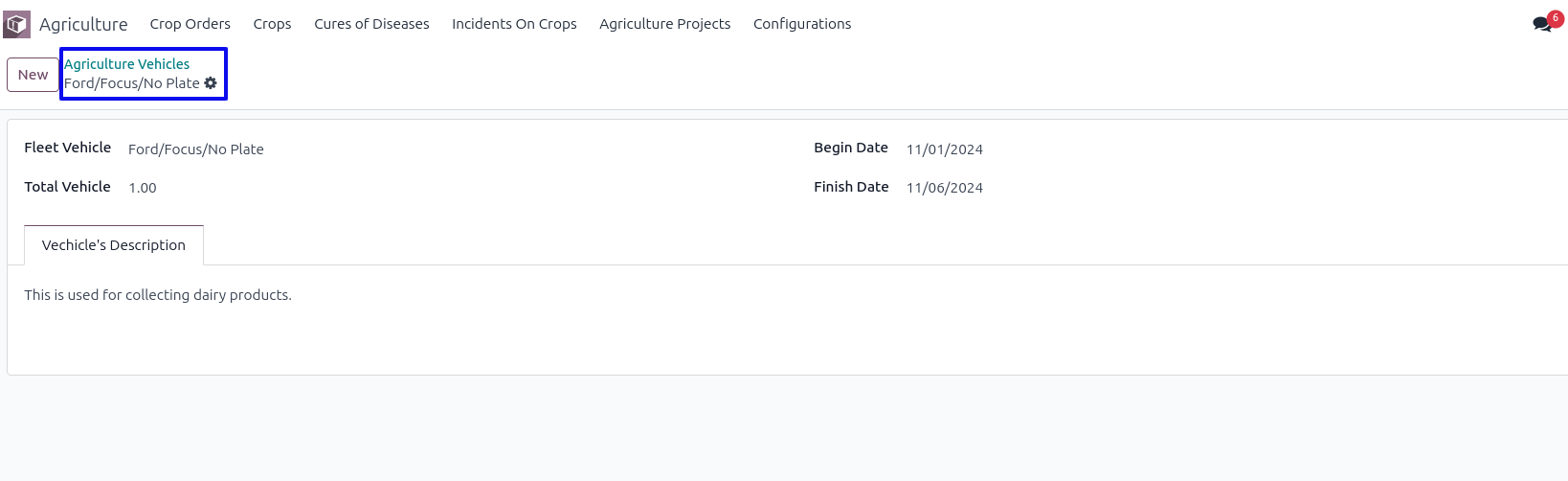Click the Agriculture app logo icon
This screenshot has height=481, width=1568.
pyautogui.click(x=17, y=24)
